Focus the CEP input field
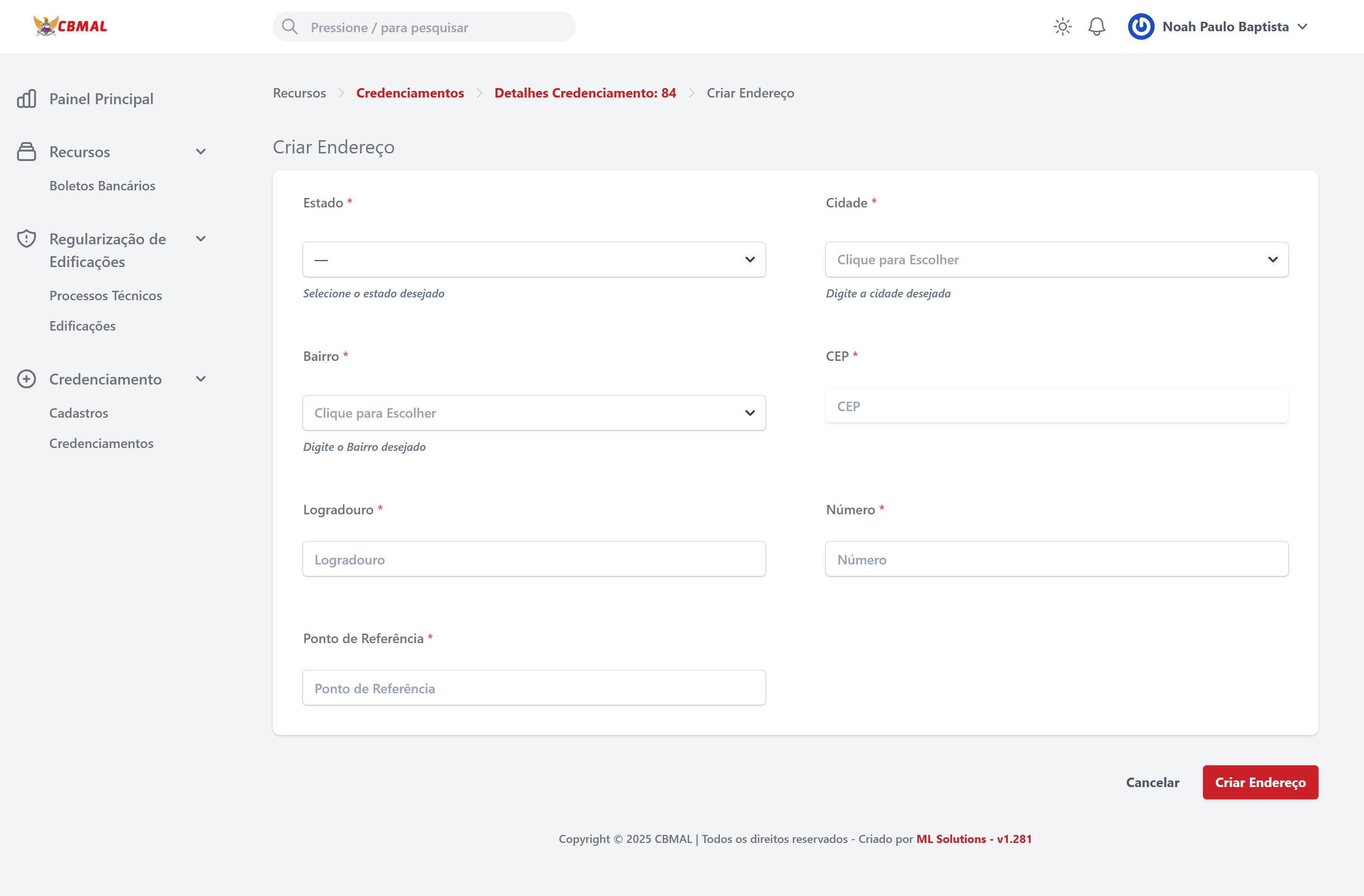Screen dimensions: 1364x896 pos(1056,406)
